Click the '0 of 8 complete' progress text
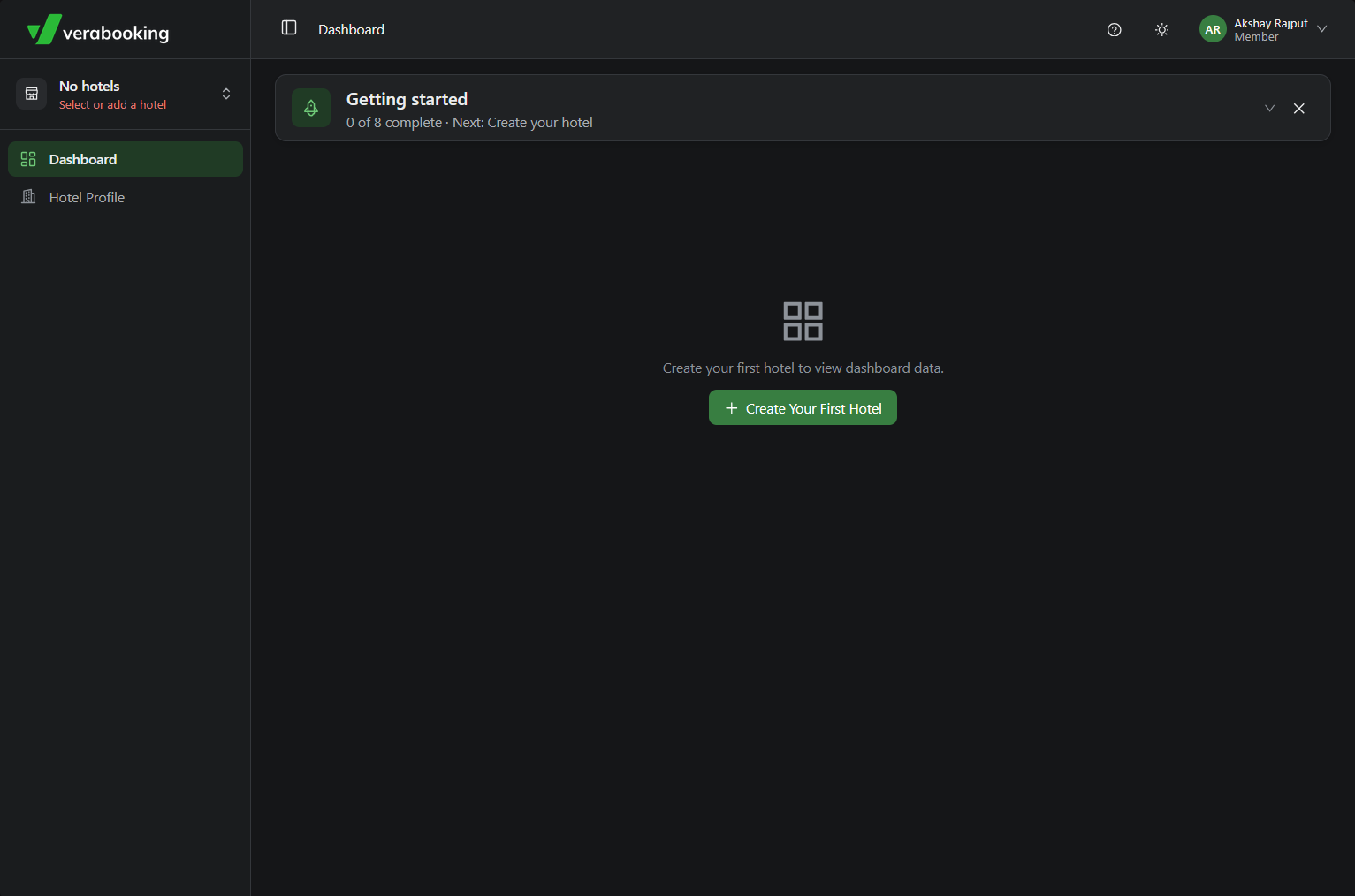Viewport: 1355px width, 896px height. coord(394,123)
